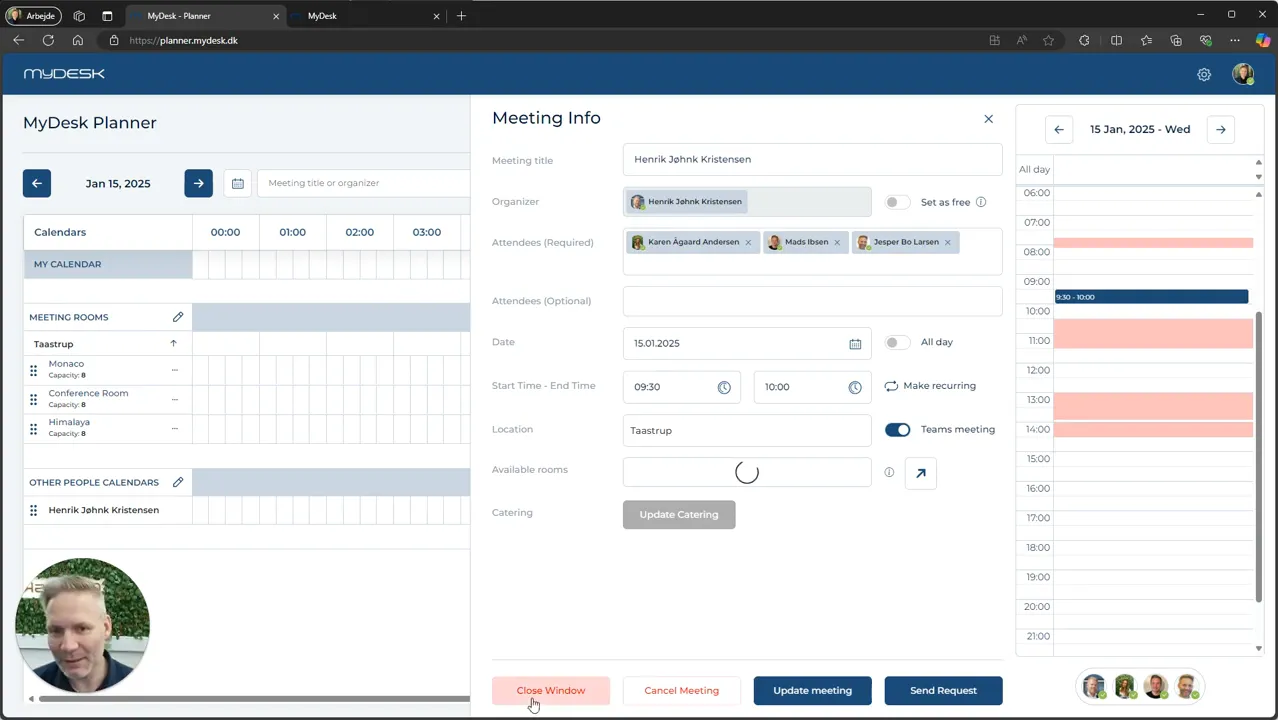This screenshot has width=1278, height=720.
Task: Grab drag handle of Henrik Jøhnk Kristensen calendar
Action: (x=33, y=510)
